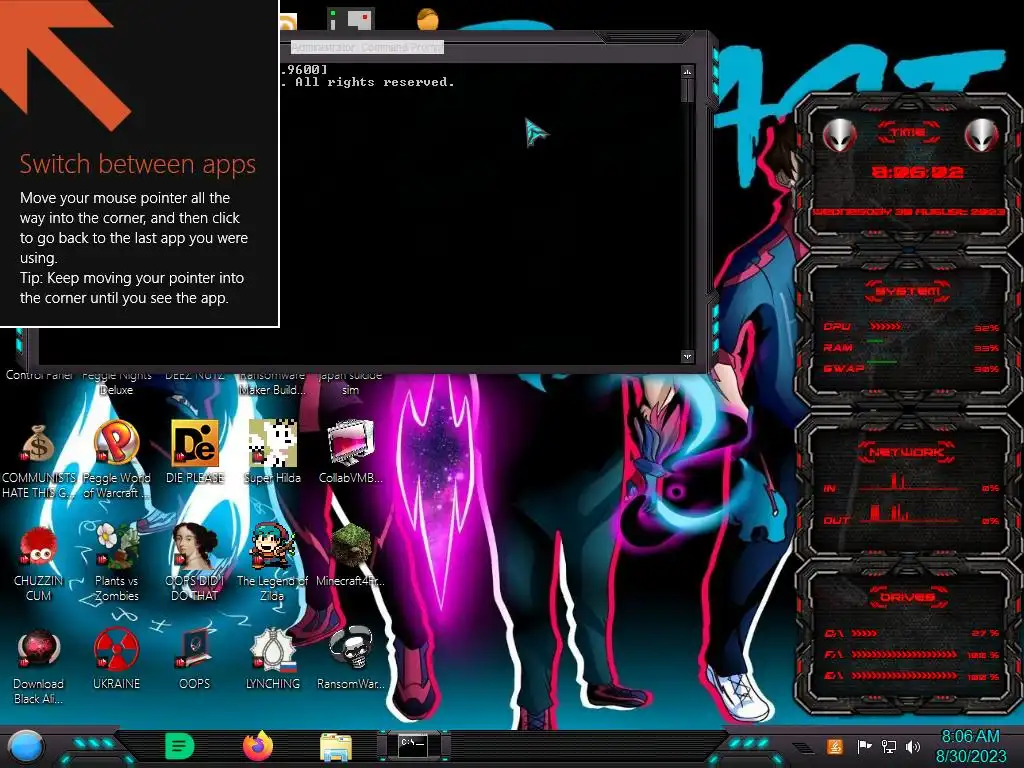Screen dimensions: 1024x768
Task: Click the date line on TIME widget
Action: [x=908, y=212]
